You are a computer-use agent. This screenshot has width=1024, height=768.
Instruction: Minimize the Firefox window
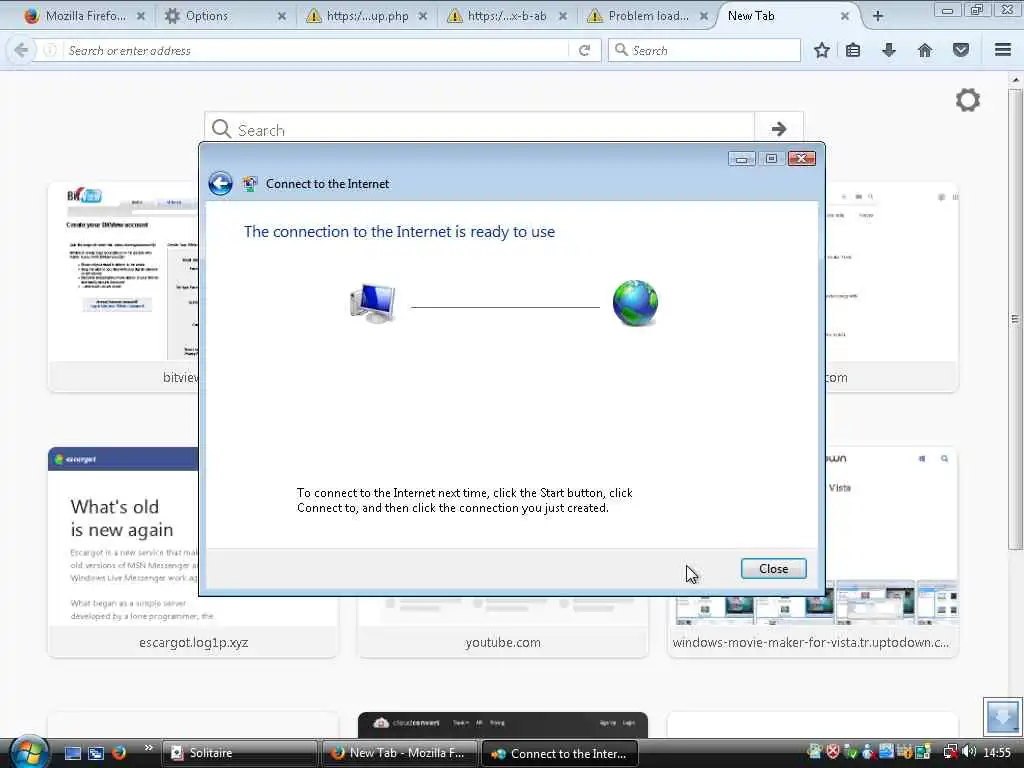948,10
